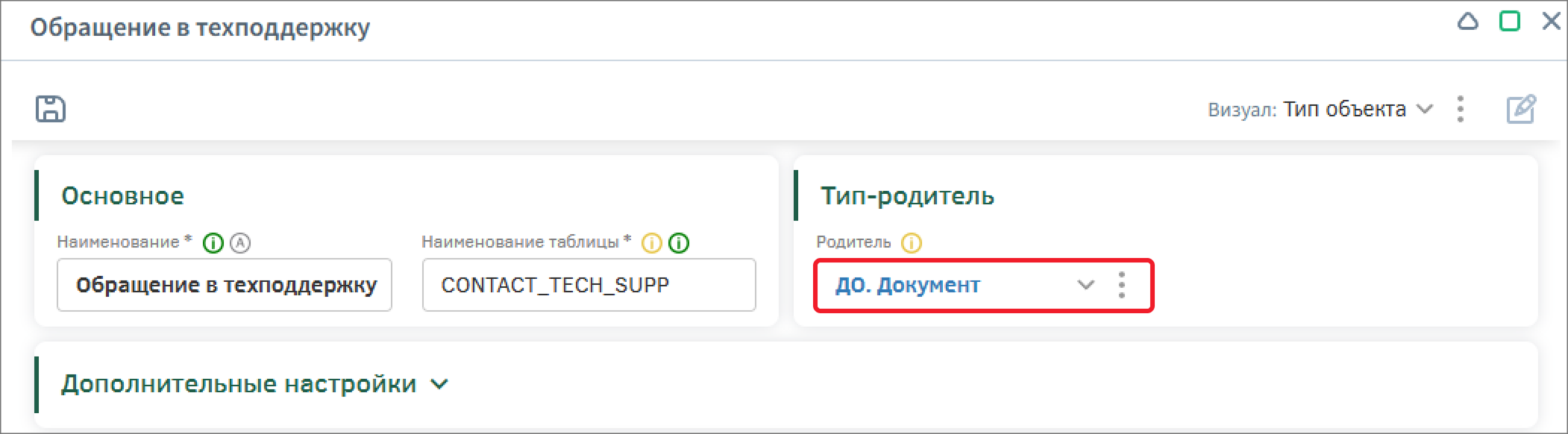This screenshot has height=434, width=1568.
Task: Close the Обращение в техподдержку window
Action: click(x=1552, y=22)
